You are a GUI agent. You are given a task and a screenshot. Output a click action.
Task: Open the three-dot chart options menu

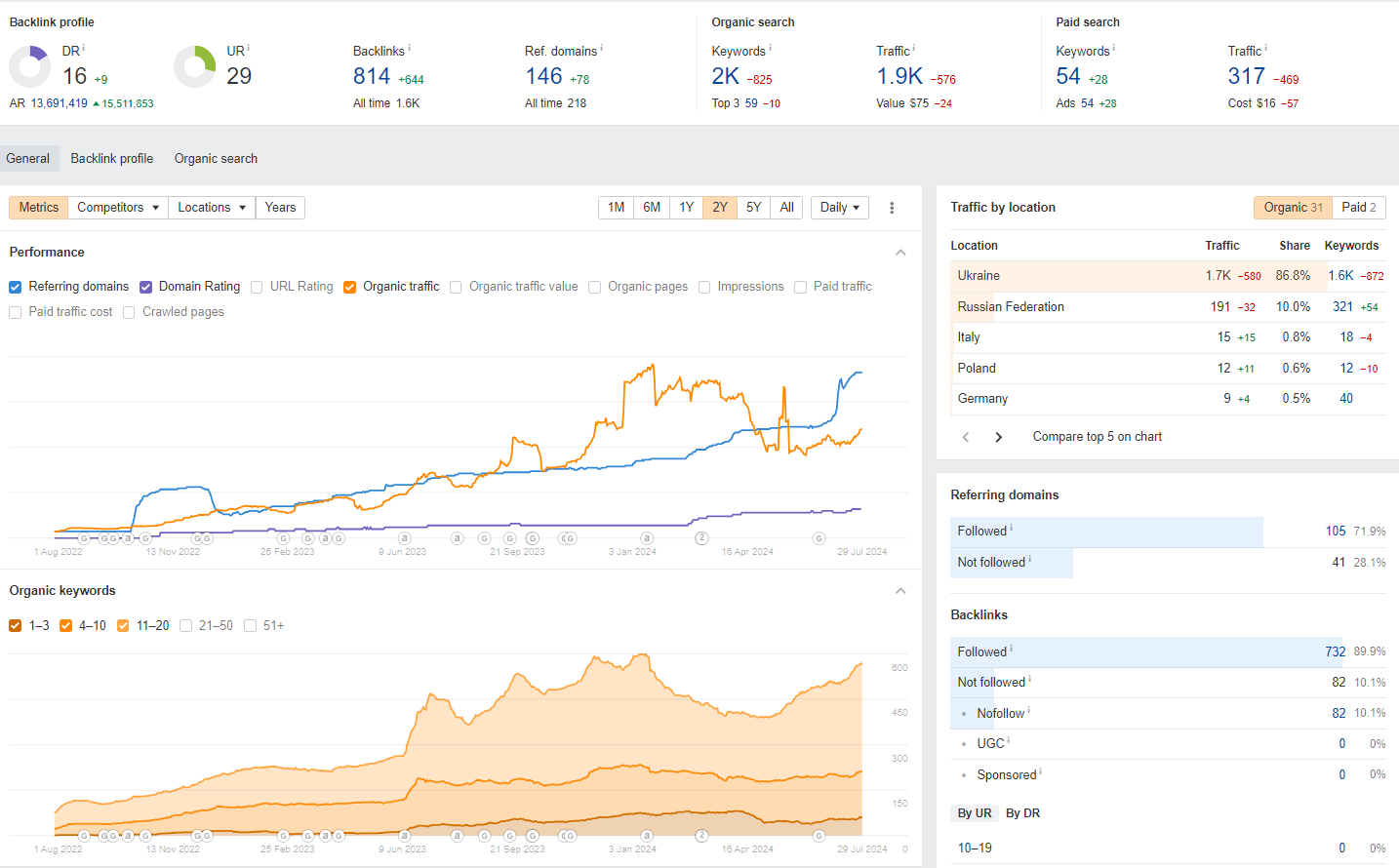click(x=892, y=208)
